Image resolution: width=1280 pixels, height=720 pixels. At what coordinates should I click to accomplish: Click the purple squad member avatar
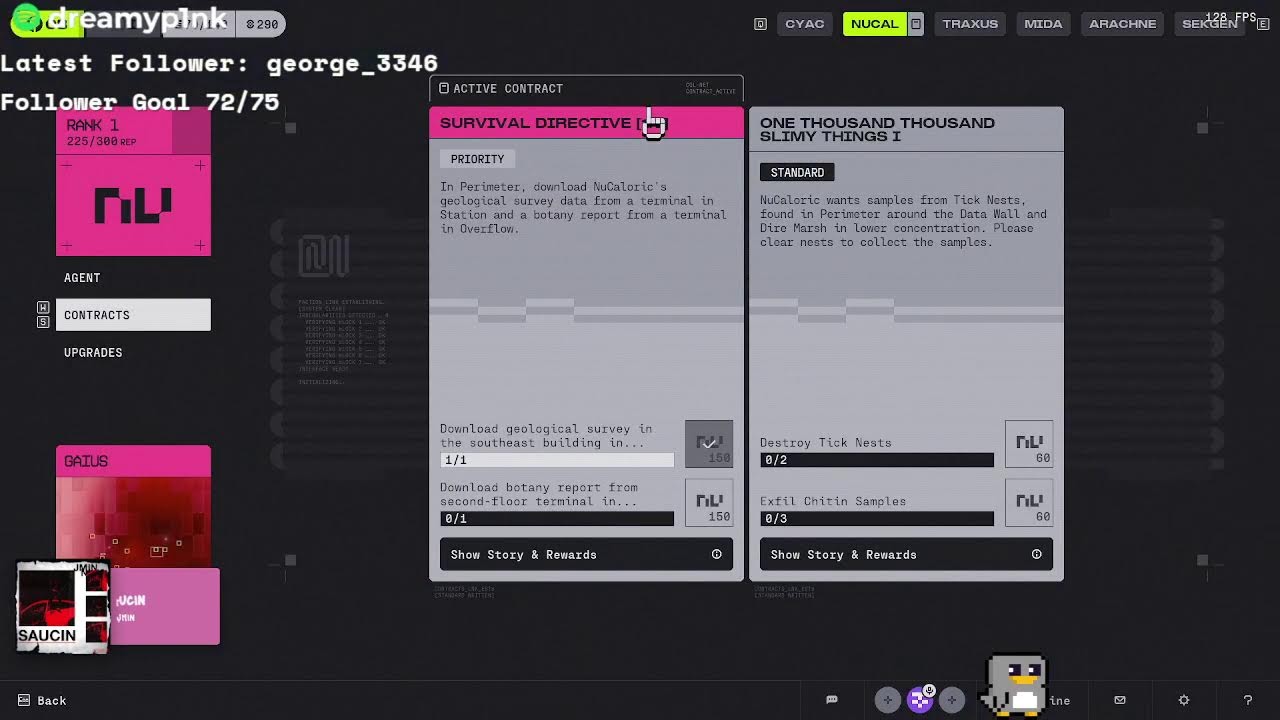tap(919, 700)
